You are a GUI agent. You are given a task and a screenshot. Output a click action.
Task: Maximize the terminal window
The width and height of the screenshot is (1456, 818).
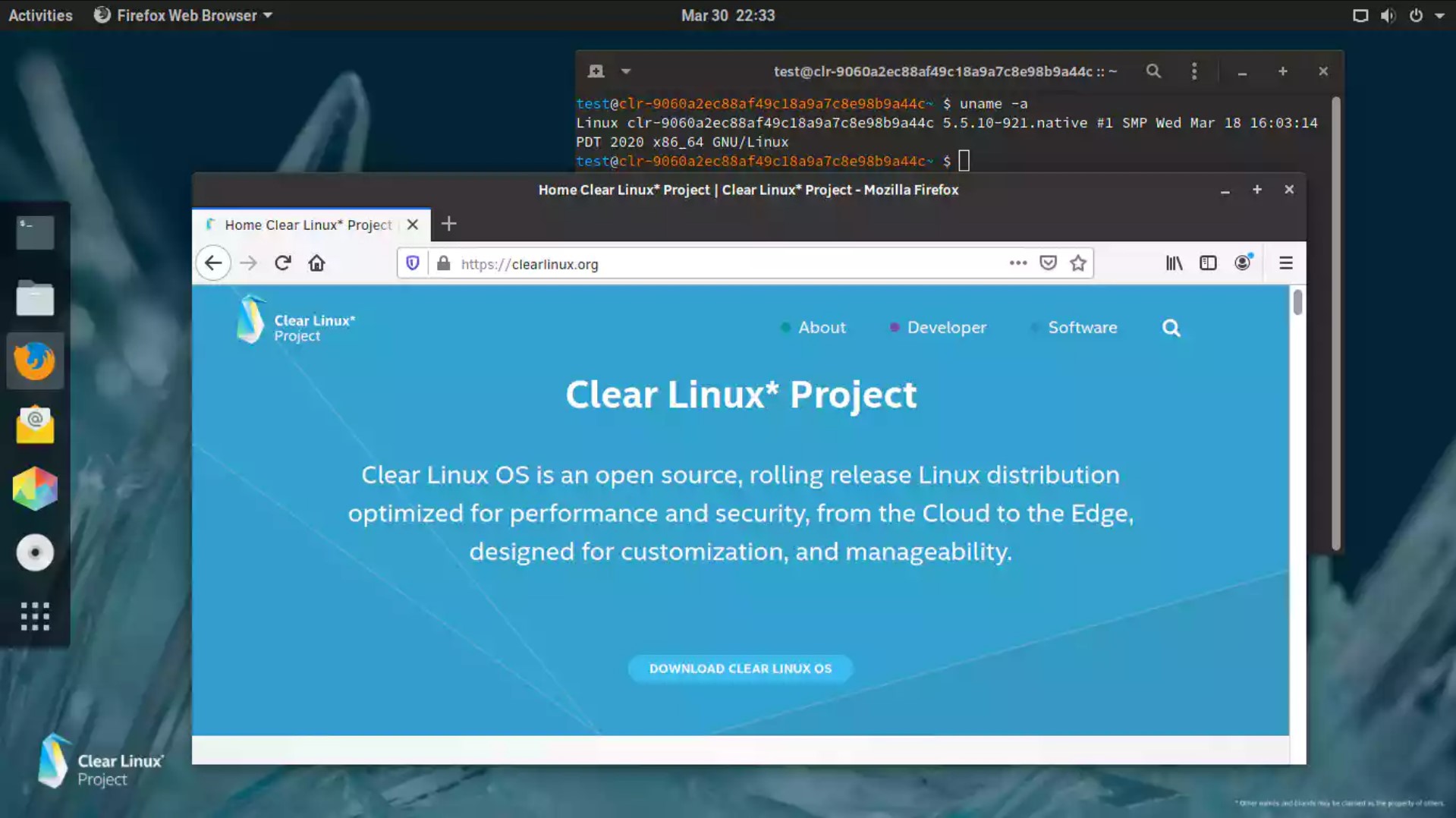[1283, 71]
